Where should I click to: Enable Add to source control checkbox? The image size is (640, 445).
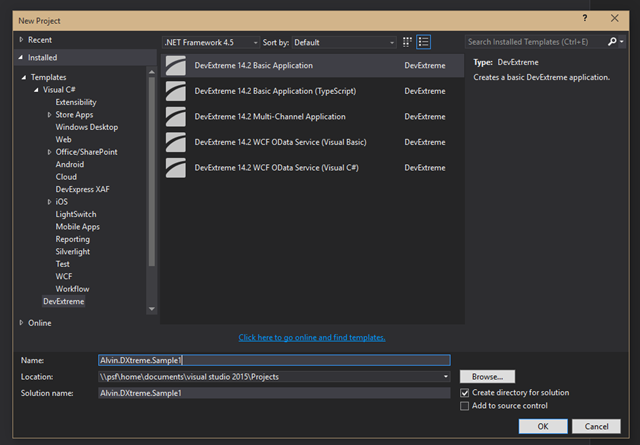pos(464,406)
